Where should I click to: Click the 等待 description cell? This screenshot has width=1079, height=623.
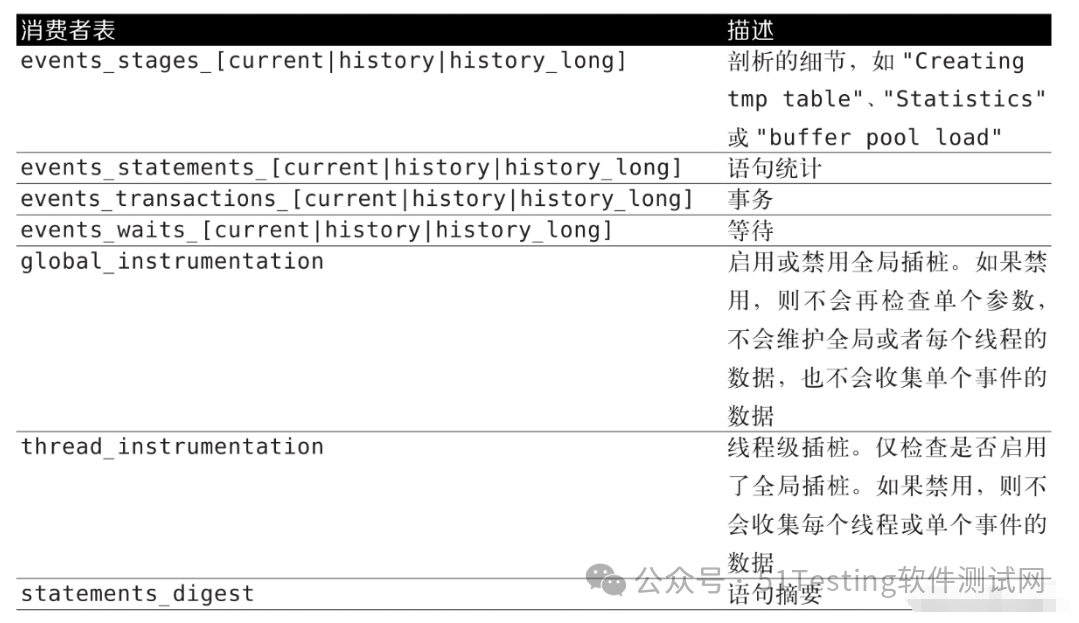[x=750, y=230]
